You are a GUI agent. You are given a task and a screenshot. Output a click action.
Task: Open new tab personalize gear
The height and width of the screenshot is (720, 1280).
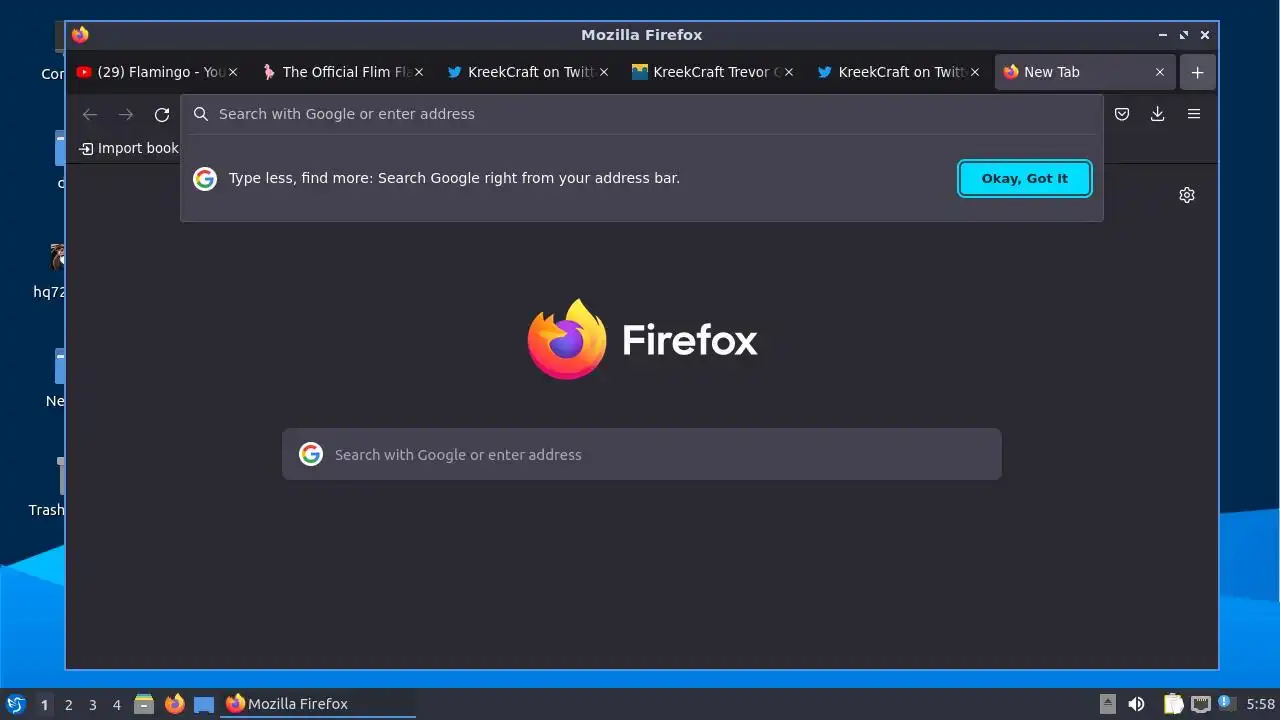pos(1187,195)
